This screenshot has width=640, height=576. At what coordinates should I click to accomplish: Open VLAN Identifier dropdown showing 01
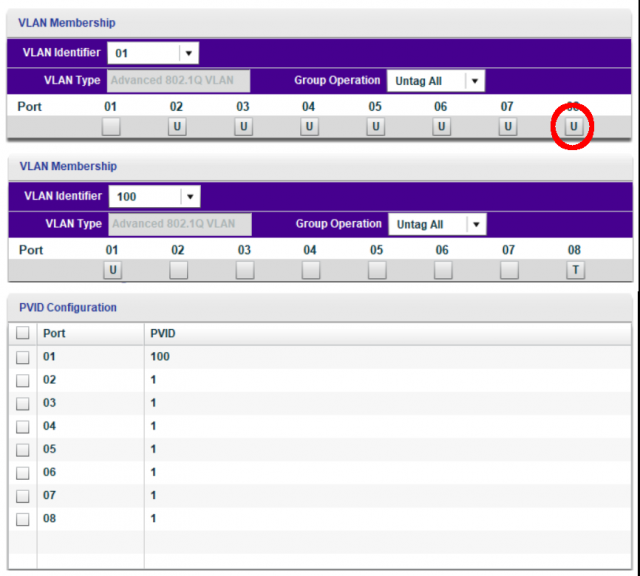[190, 53]
